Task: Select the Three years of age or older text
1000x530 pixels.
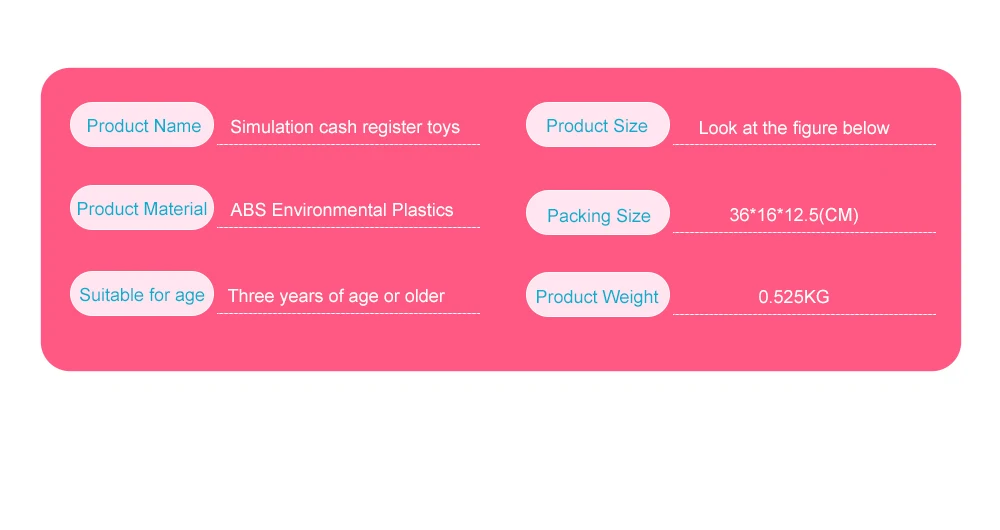Action: tap(336, 296)
